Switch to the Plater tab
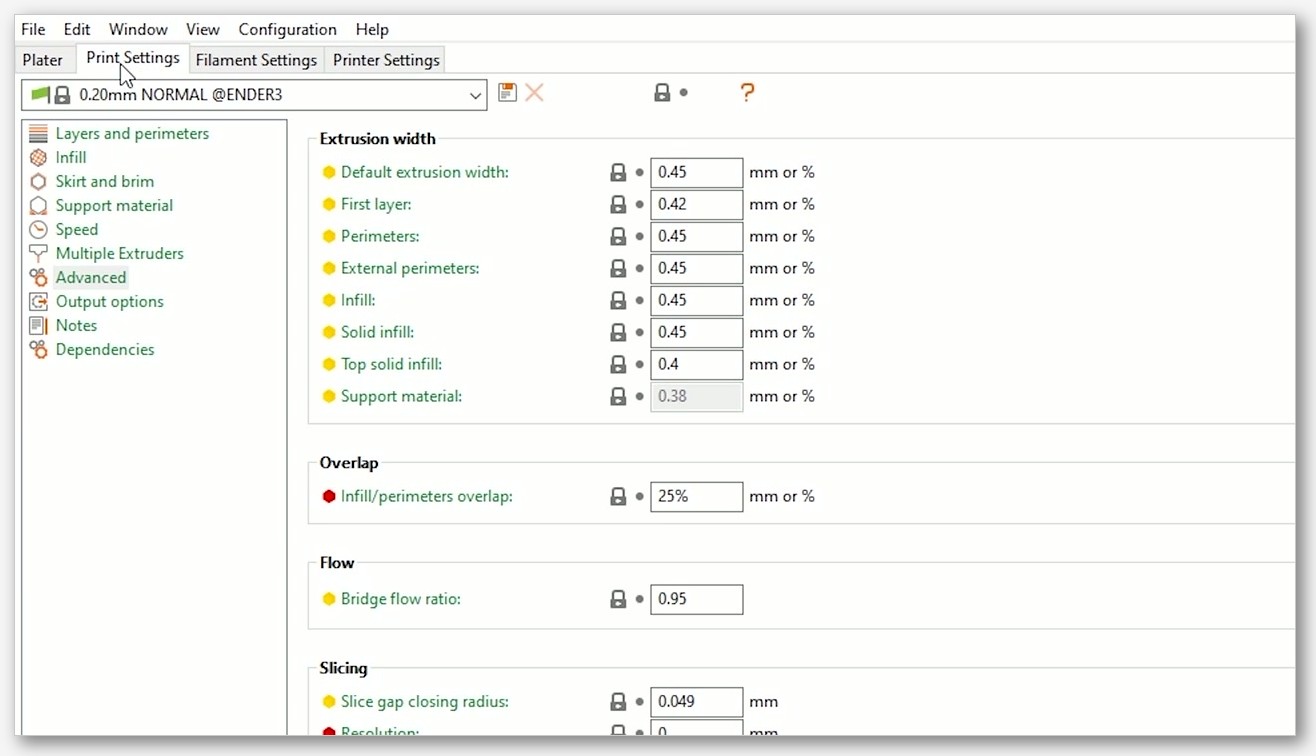Image resolution: width=1316 pixels, height=756 pixels. tap(43, 60)
